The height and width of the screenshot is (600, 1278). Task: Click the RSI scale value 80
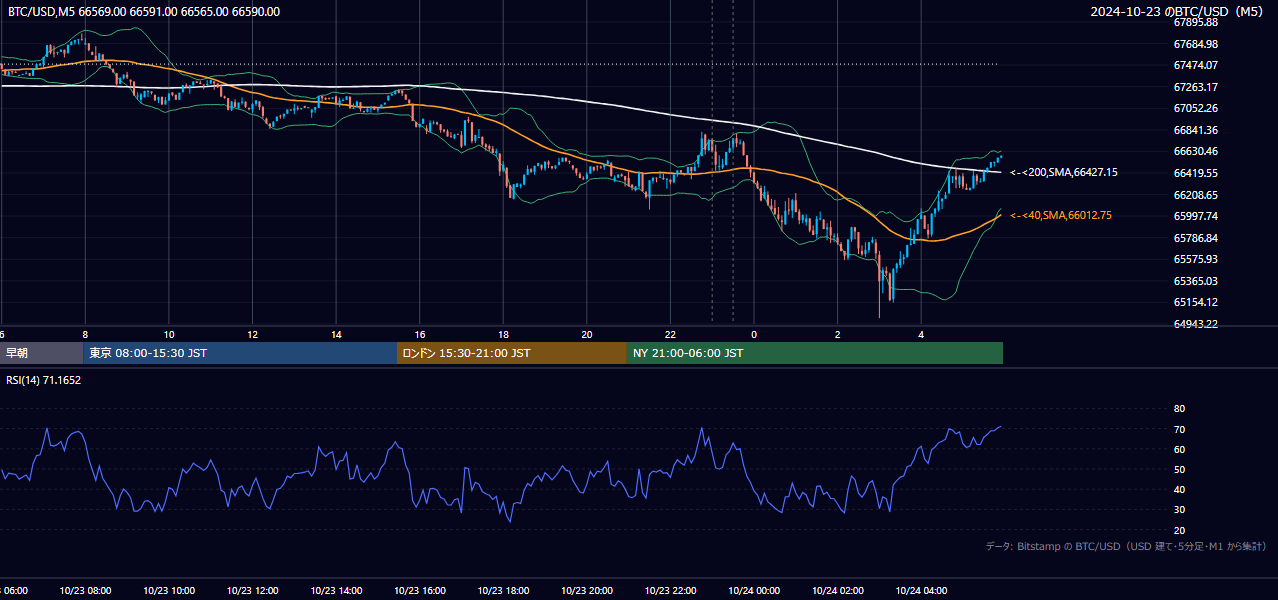coord(1179,409)
